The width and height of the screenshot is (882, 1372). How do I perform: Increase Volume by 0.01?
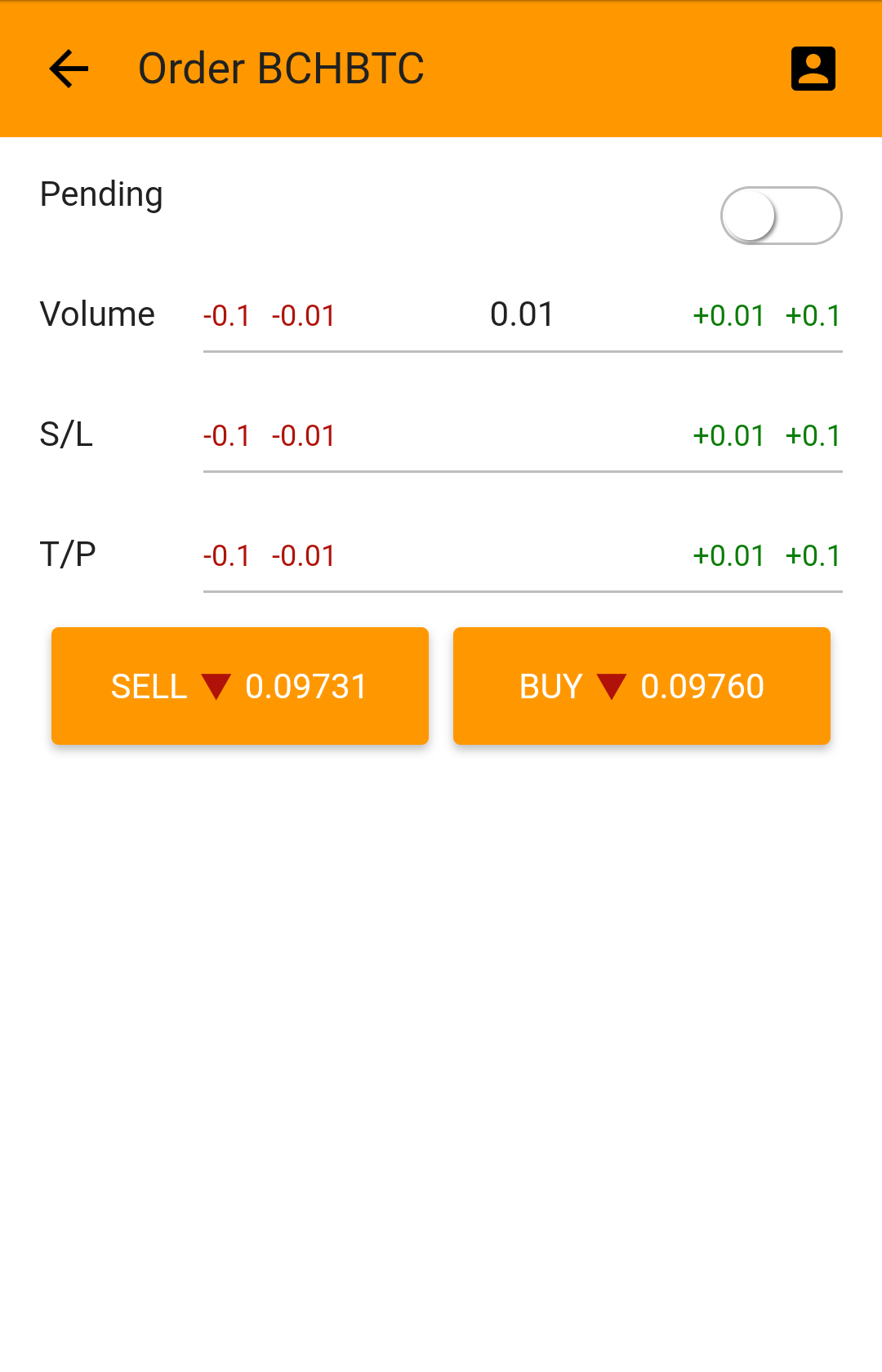[x=728, y=316]
